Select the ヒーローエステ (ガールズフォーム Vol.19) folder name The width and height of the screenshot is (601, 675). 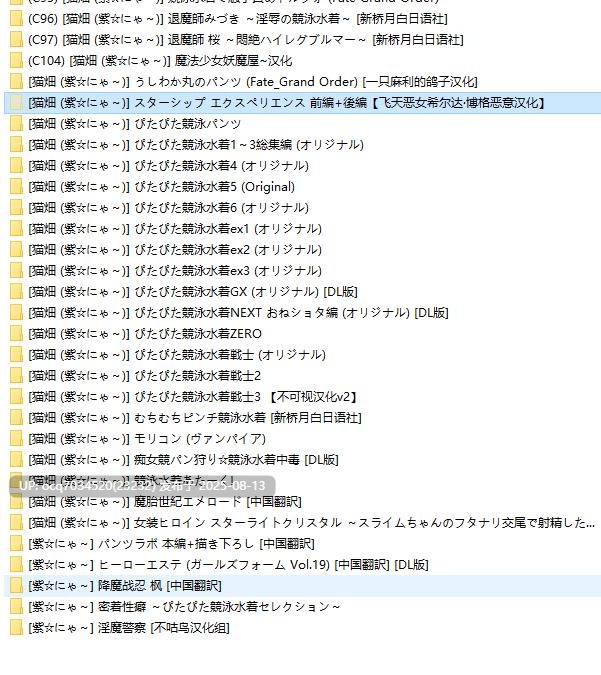click(228, 565)
